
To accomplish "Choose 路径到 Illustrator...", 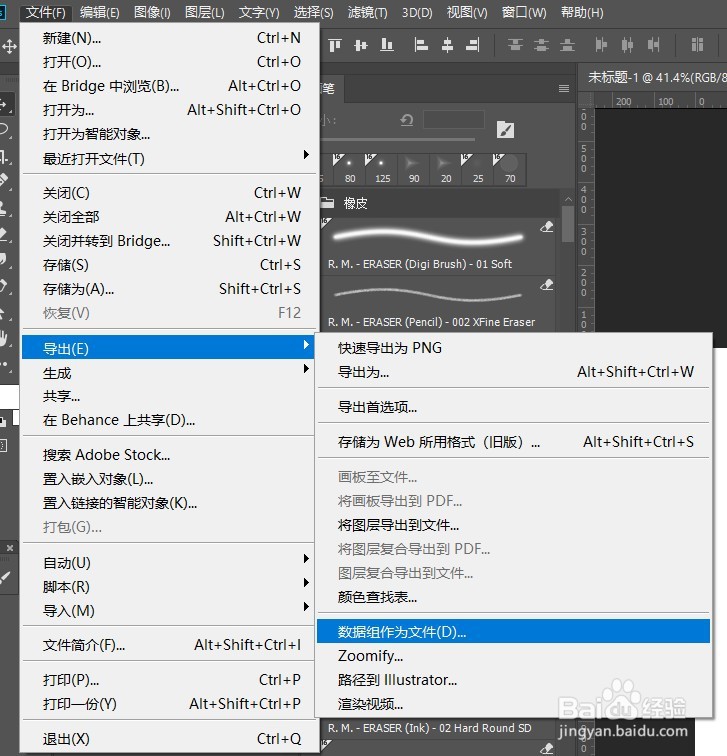I will 513,680.
